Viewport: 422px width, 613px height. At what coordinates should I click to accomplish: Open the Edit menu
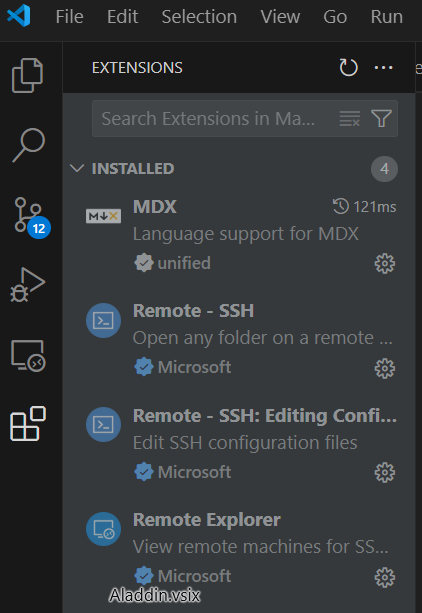tap(122, 17)
